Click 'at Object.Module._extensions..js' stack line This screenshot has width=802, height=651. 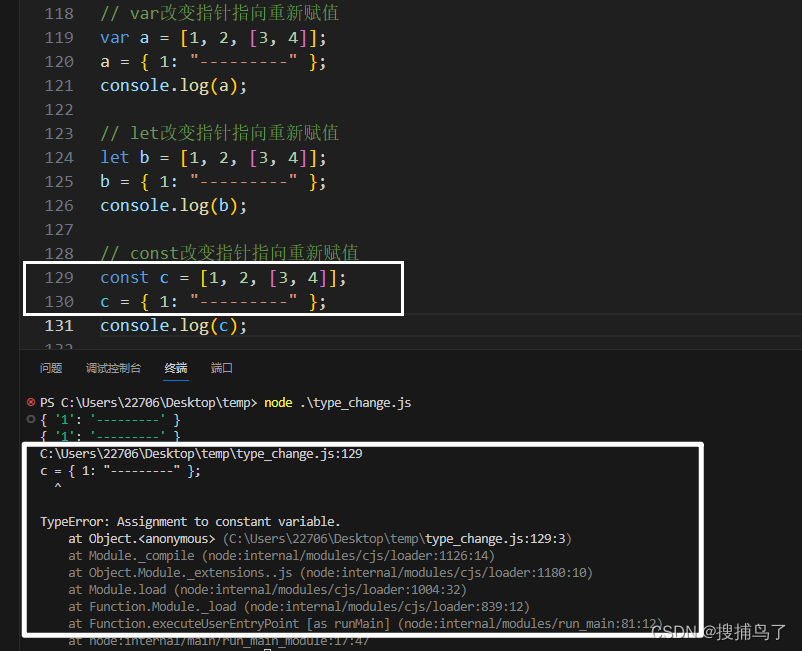tap(330, 573)
